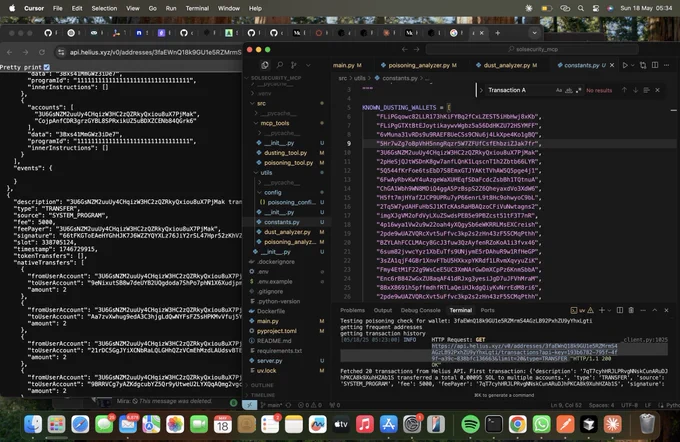680x442 pixels.
Task: Open main branch status bar item
Action: [x=271, y=405]
